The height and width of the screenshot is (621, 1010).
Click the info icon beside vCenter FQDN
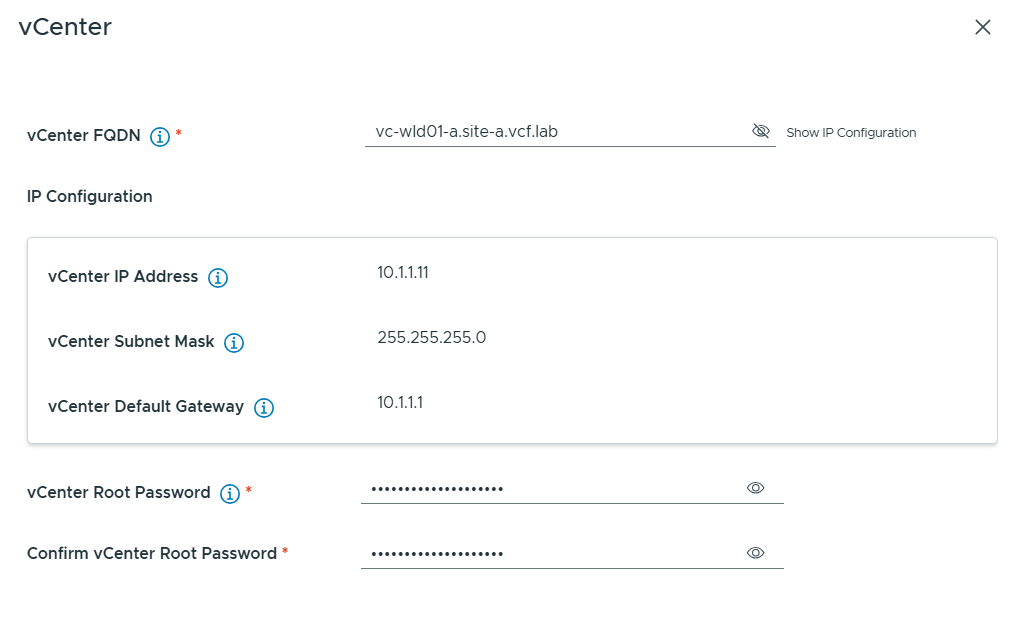click(160, 137)
